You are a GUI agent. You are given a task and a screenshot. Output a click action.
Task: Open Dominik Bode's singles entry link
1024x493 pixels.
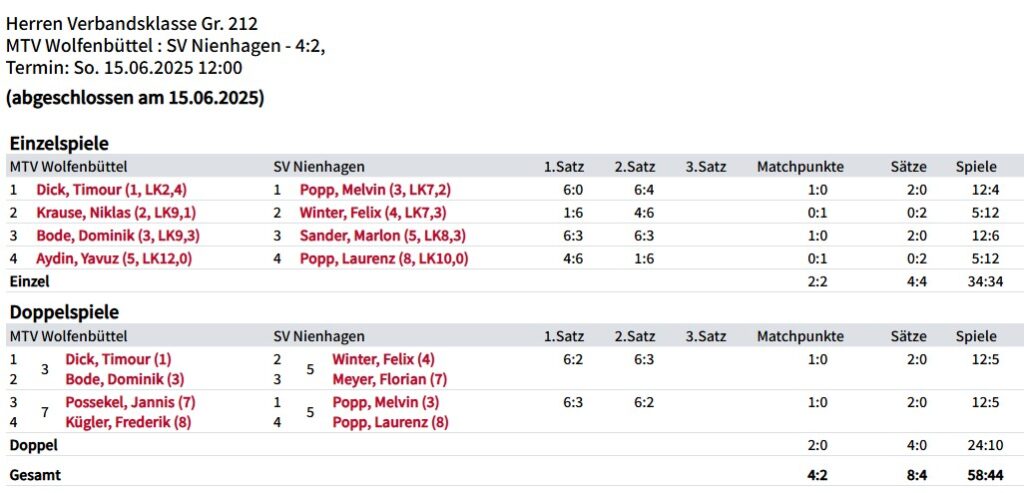pyautogui.click(x=117, y=235)
